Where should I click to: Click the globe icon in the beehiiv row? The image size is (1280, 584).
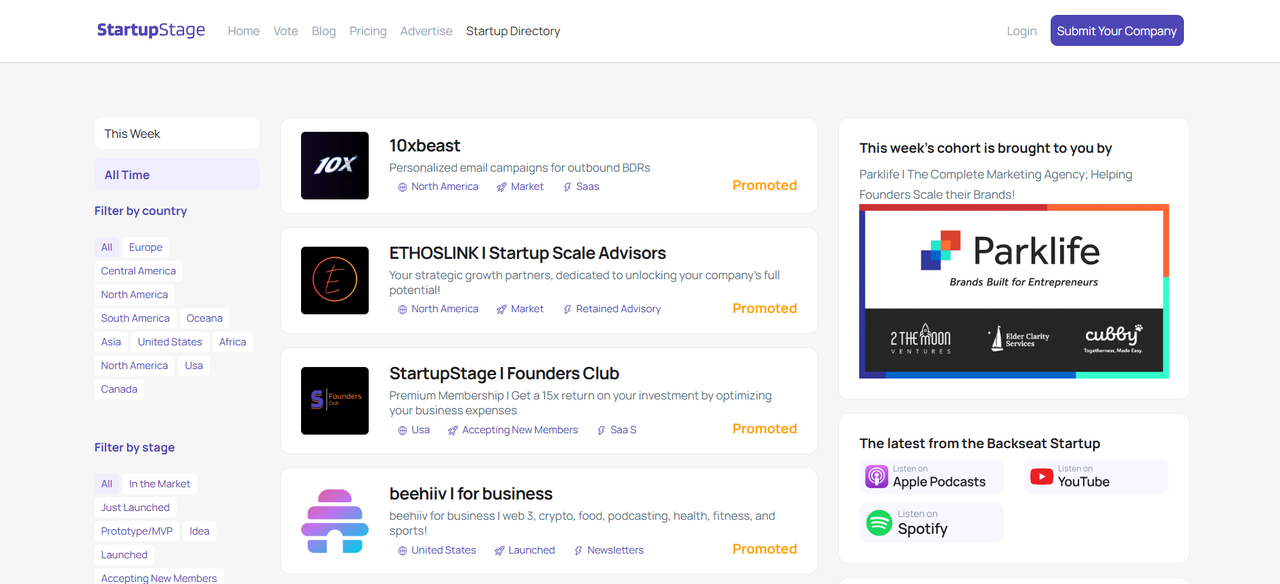click(x=403, y=551)
